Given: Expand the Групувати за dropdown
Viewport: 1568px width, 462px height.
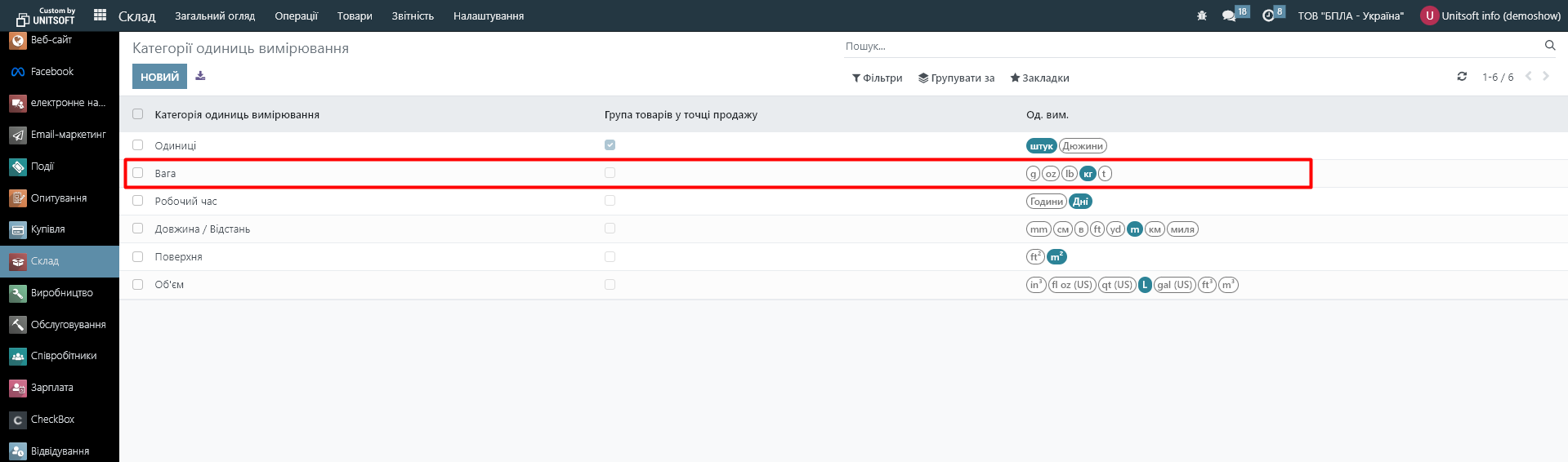Looking at the screenshot, I should click(956, 78).
